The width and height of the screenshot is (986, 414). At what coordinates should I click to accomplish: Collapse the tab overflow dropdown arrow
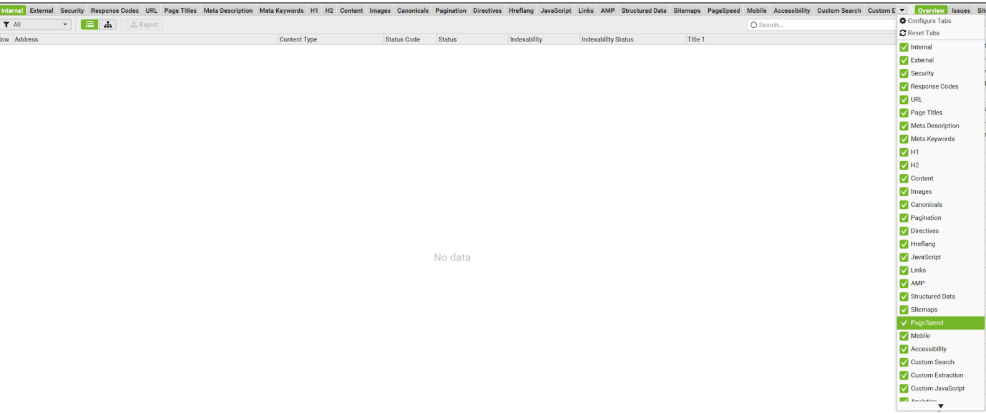click(x=902, y=10)
